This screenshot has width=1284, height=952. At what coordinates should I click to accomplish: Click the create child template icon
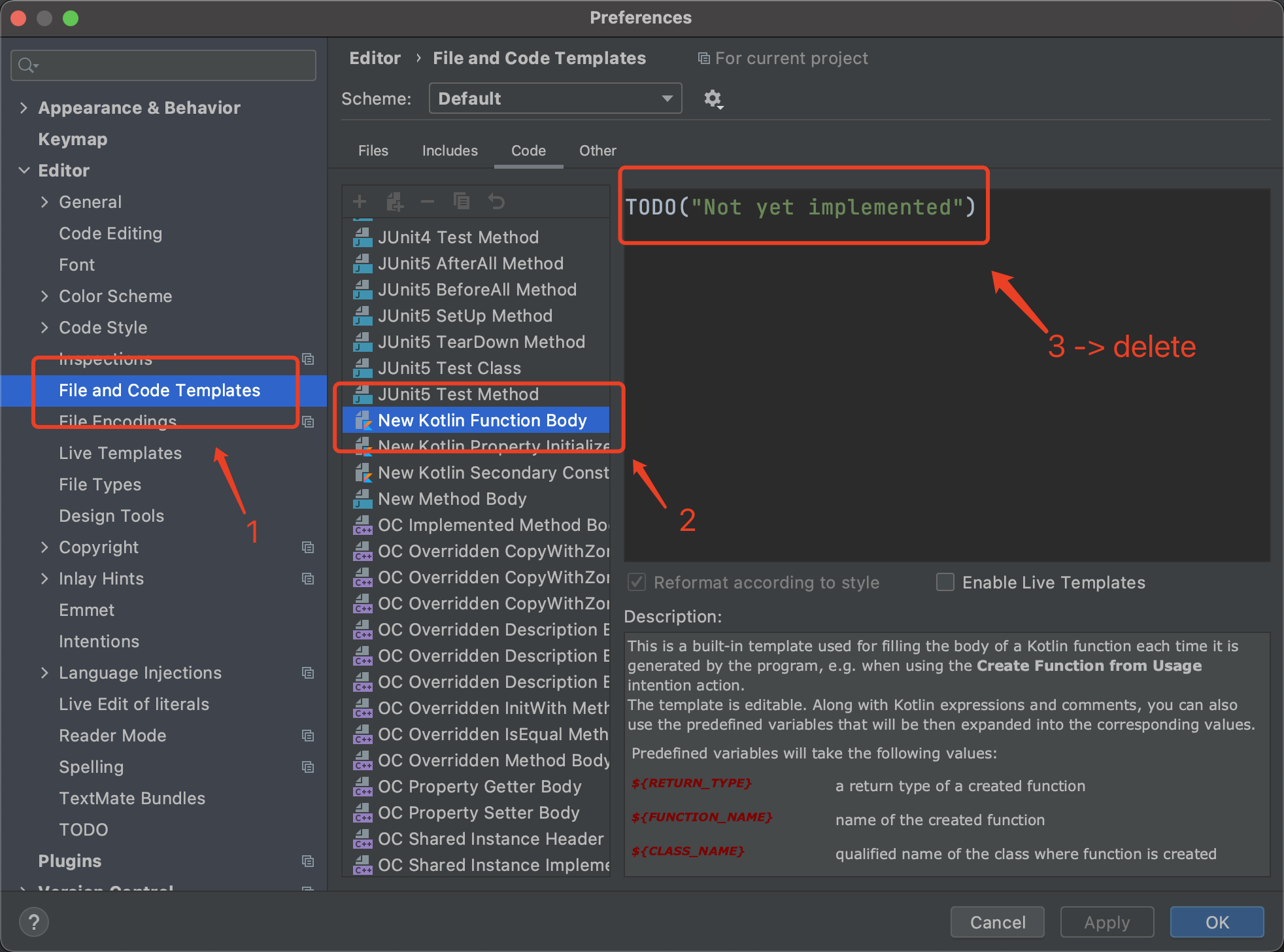click(394, 201)
